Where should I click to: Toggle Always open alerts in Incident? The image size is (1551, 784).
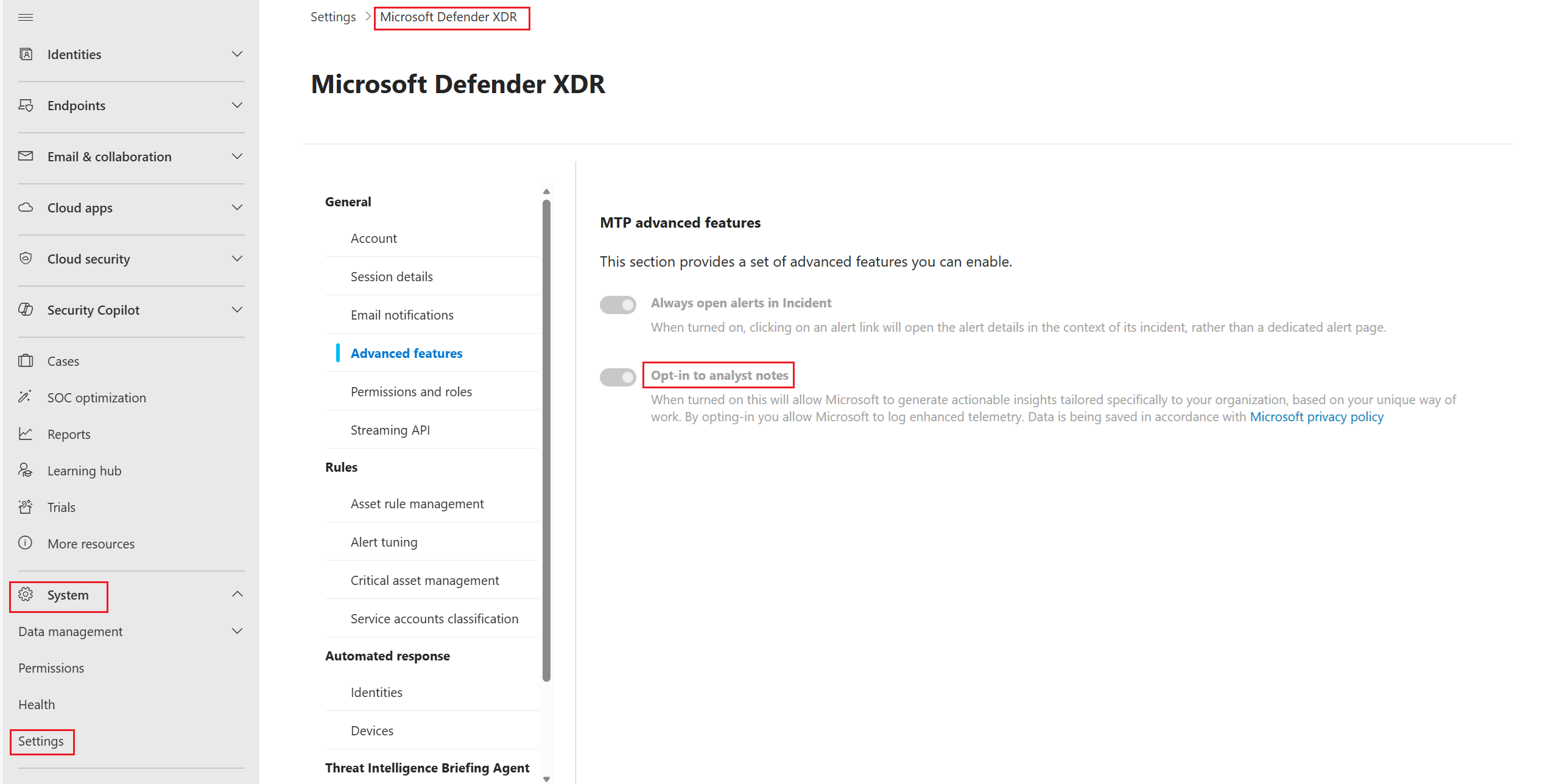pos(617,304)
